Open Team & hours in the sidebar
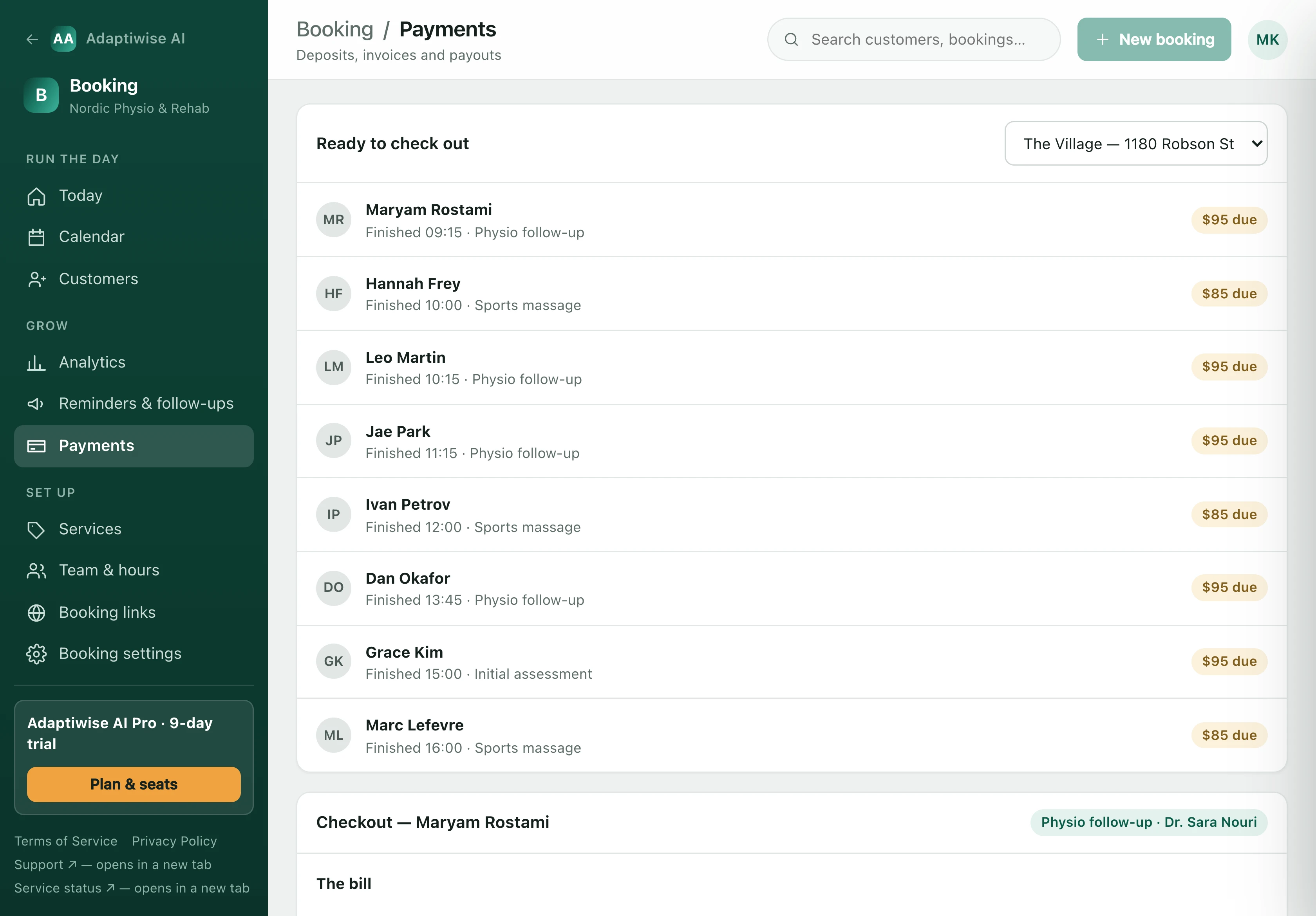Screen dimensions: 1316x916 [134, 571]
